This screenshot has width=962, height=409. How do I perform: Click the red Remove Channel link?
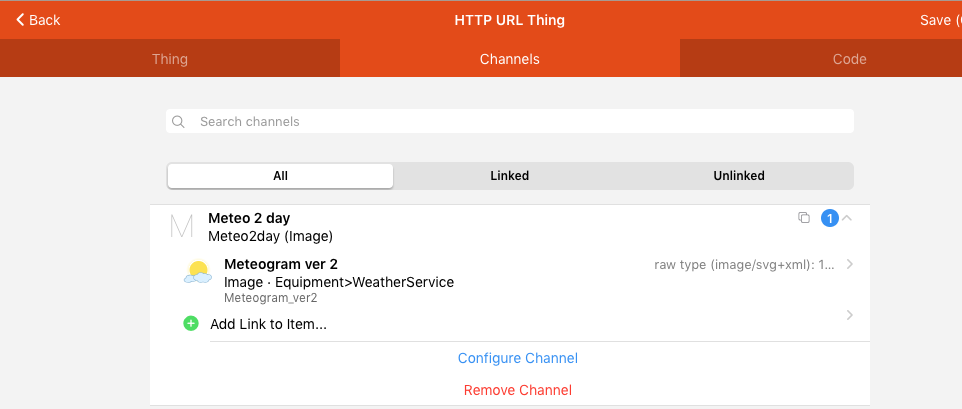point(517,390)
